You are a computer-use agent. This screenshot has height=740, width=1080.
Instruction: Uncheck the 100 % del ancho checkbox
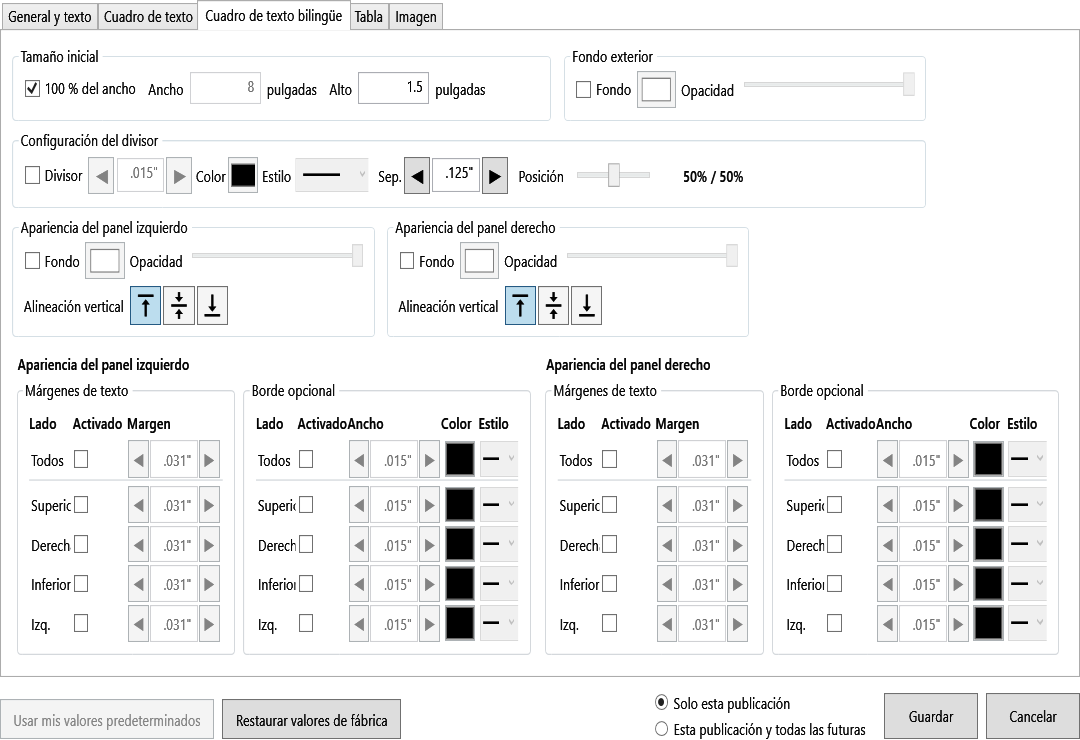click(x=32, y=88)
